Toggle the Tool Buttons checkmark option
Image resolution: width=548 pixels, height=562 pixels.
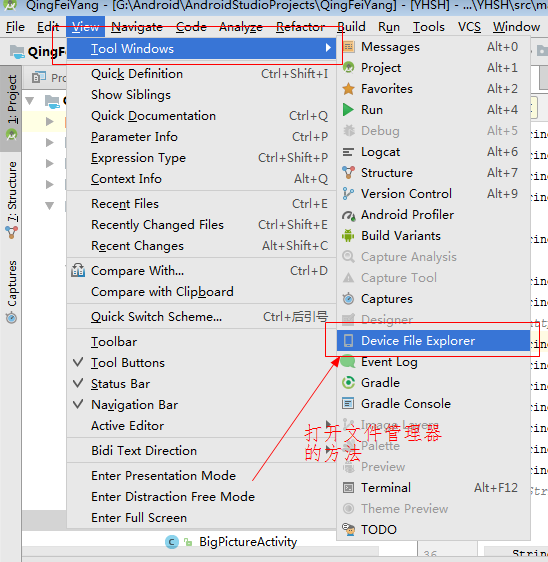[x=201, y=363]
